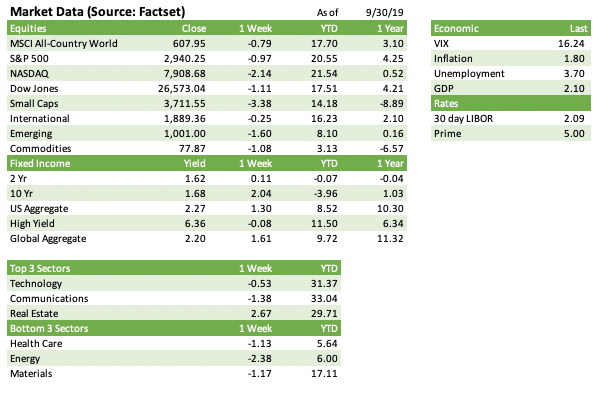Screen dimensions: 604x393
Task: Click the Economic table header
Action: coord(456,29)
